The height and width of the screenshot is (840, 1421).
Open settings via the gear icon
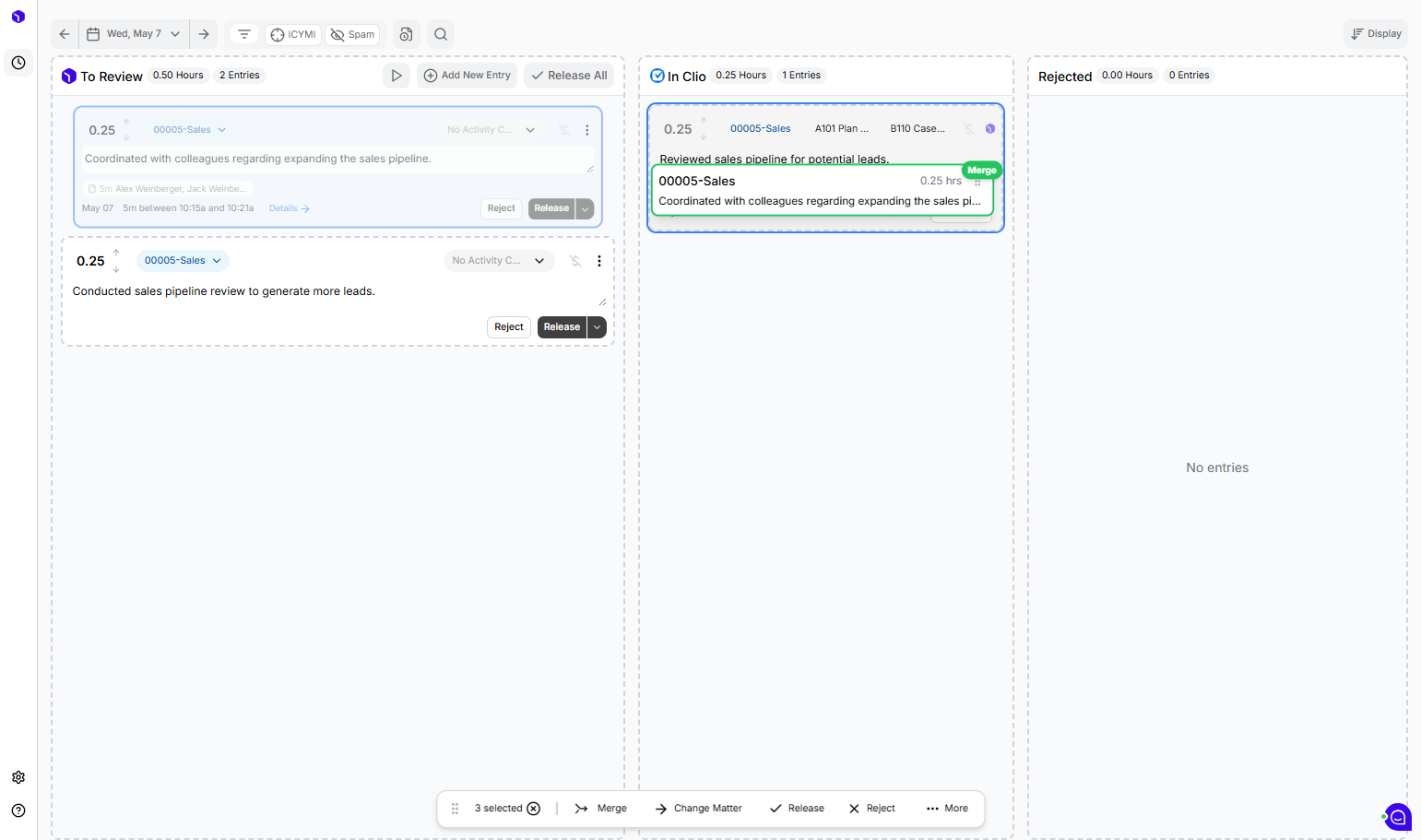click(18, 777)
